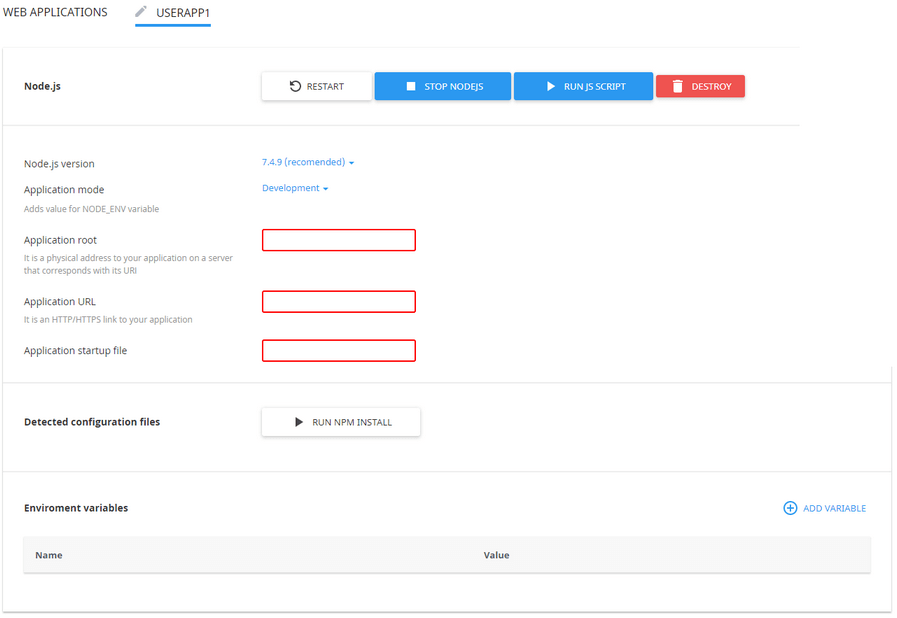The image size is (897, 618).
Task: Click the Application startup file input field
Action: tap(338, 350)
